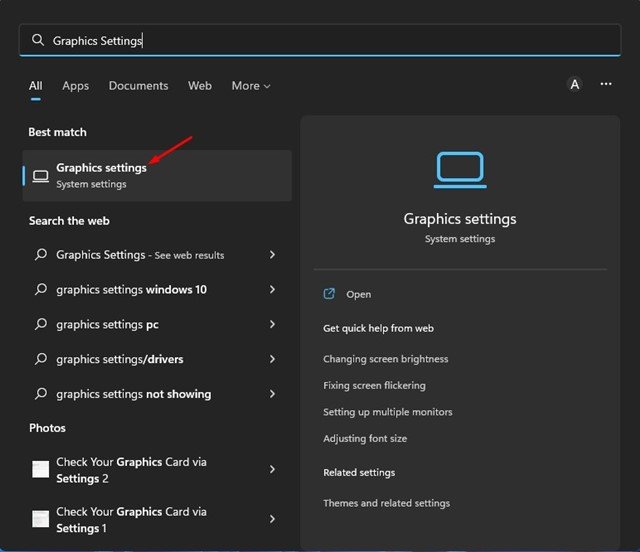Open 'Themes and related settings' link
Viewport: 640px width, 552px height.
(x=386, y=503)
